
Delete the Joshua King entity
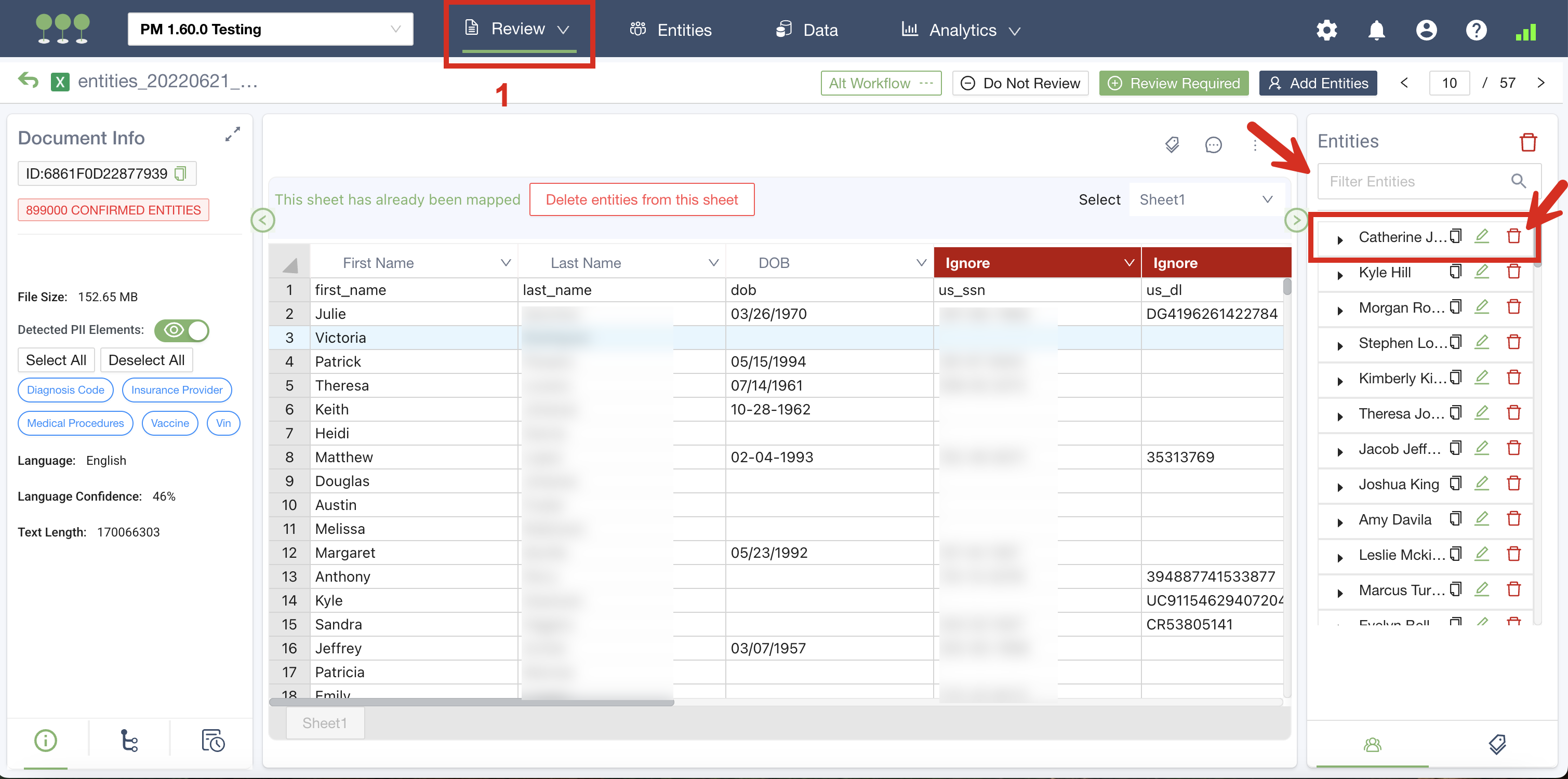pos(1513,484)
